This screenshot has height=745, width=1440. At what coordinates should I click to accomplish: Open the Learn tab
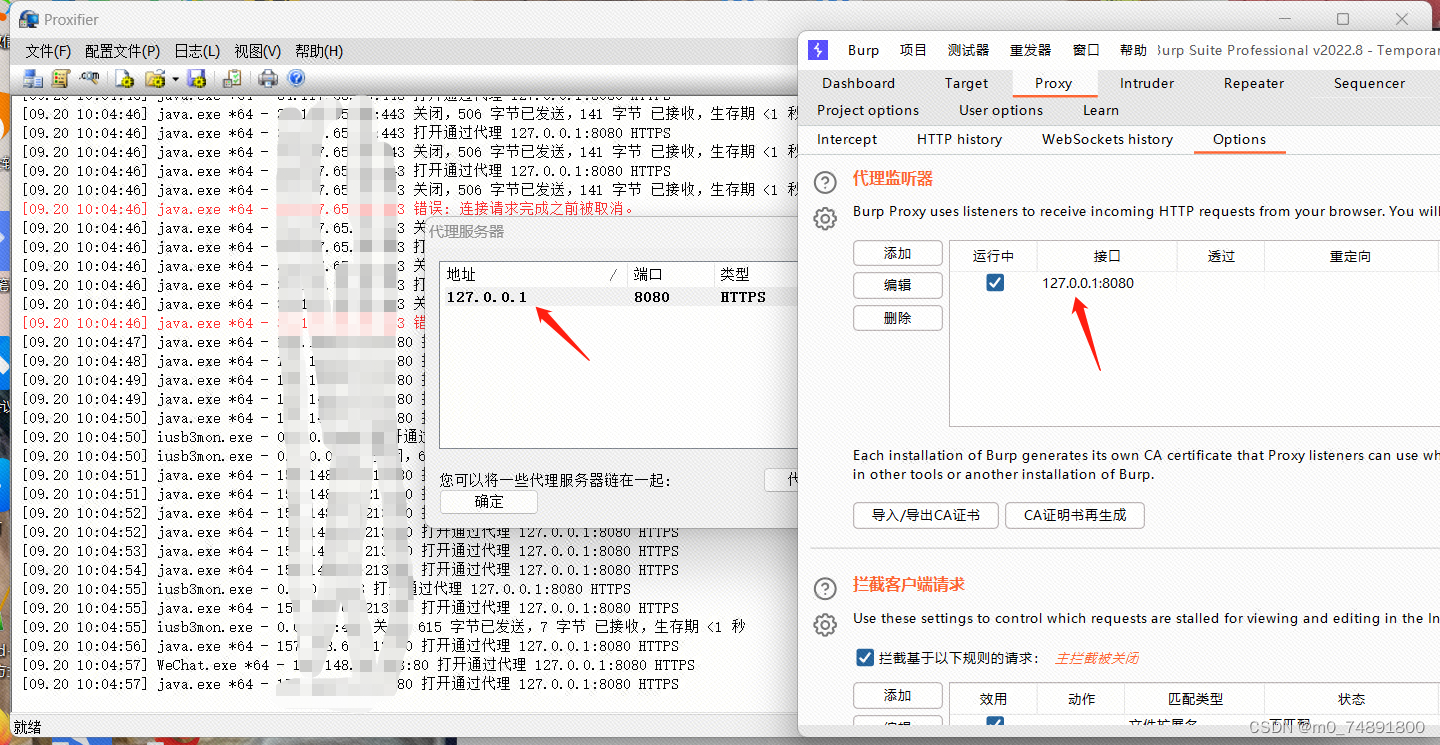coord(1101,110)
